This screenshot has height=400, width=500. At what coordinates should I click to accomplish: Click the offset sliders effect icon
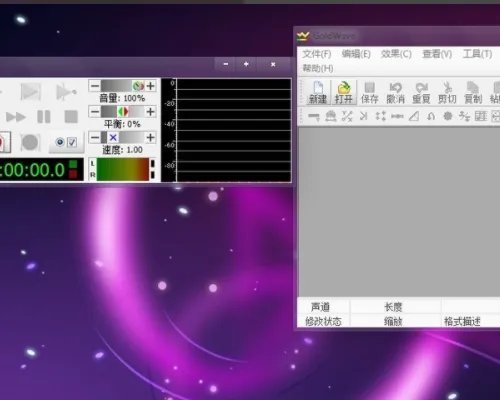click(464, 116)
